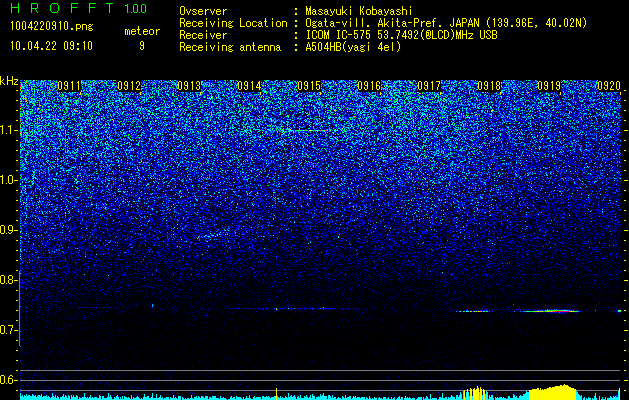Click the 'Receiving Location' label

coord(233,23)
